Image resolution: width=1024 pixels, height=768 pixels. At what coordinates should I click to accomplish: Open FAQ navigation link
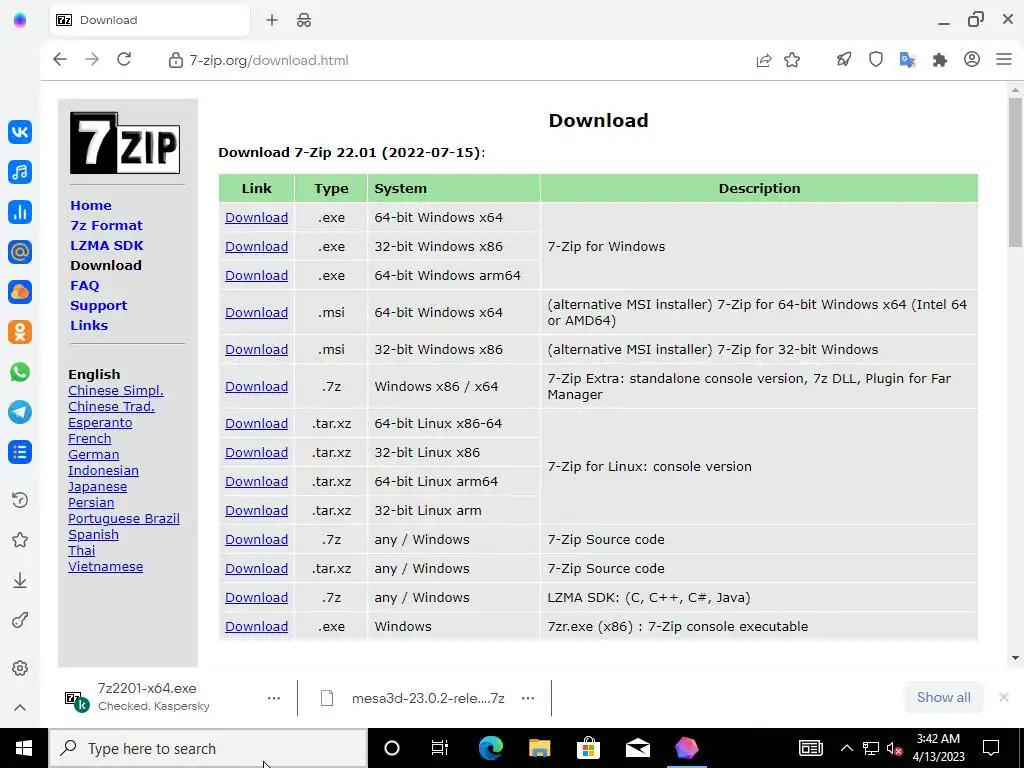[x=84, y=285]
